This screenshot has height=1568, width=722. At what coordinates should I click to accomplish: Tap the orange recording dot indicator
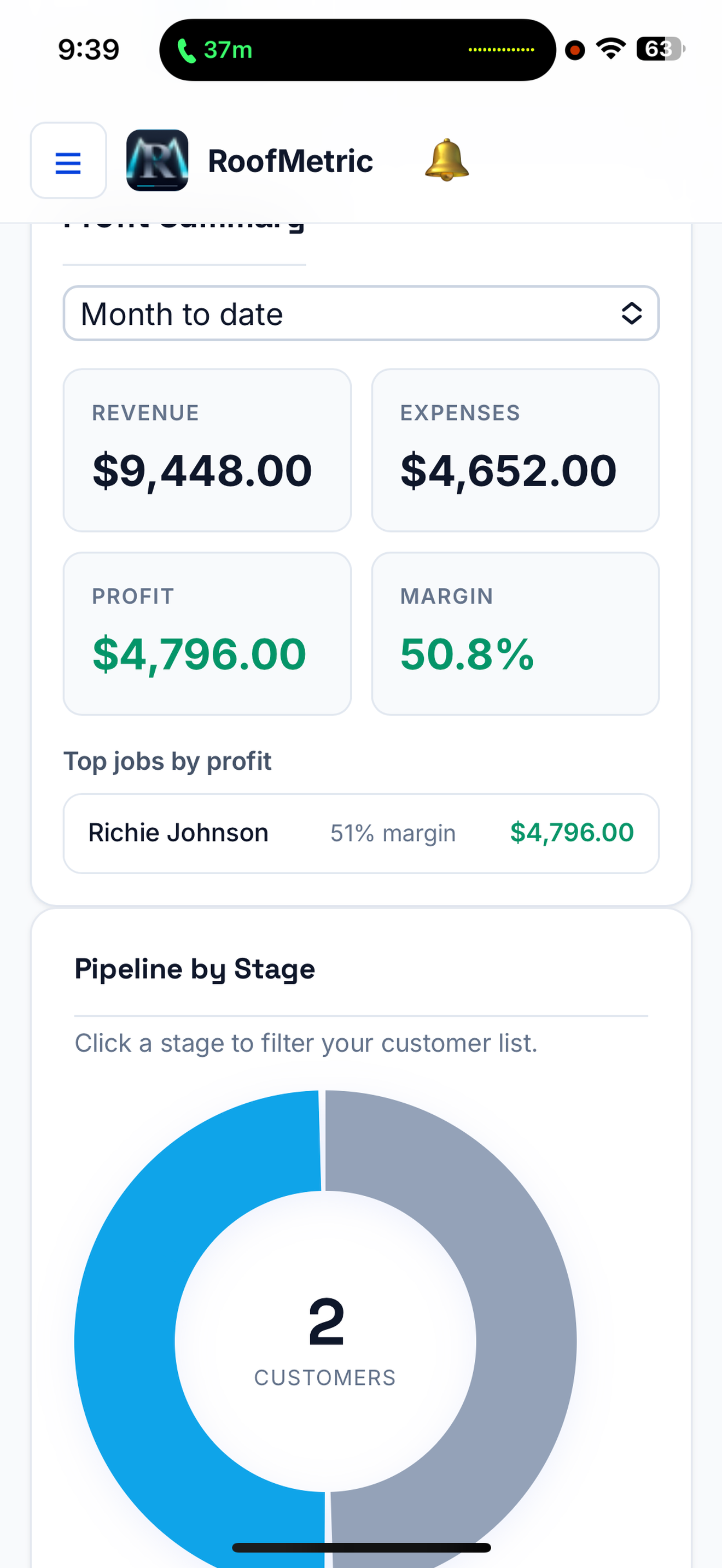(575, 50)
